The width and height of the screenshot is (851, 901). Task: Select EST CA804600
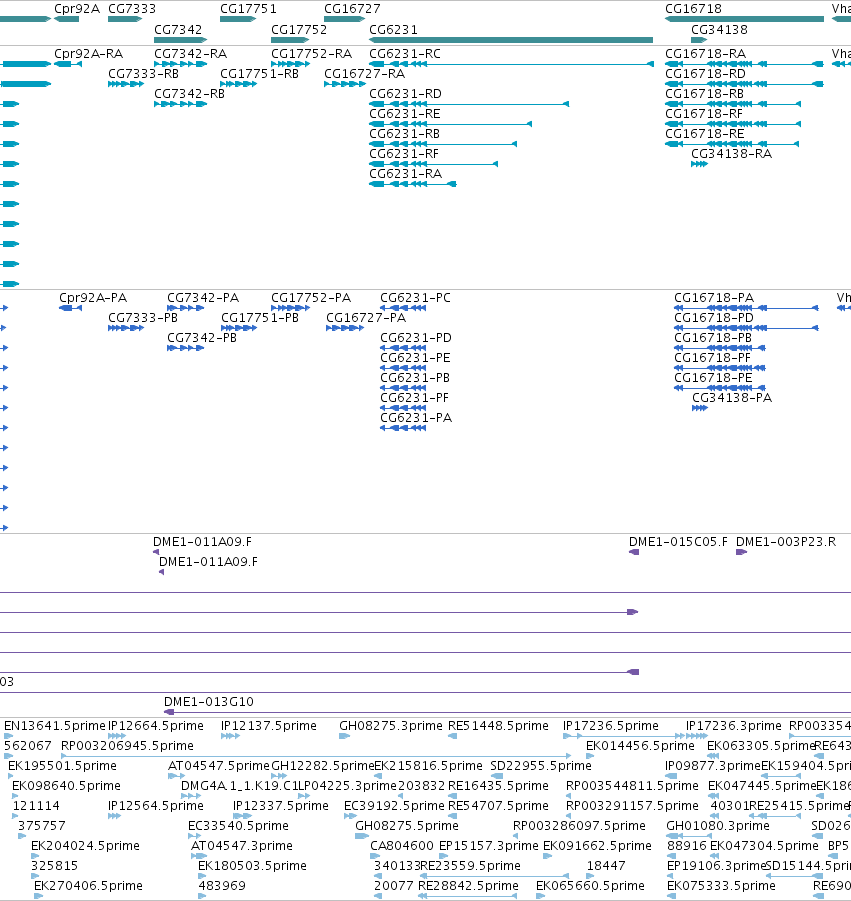(x=402, y=846)
